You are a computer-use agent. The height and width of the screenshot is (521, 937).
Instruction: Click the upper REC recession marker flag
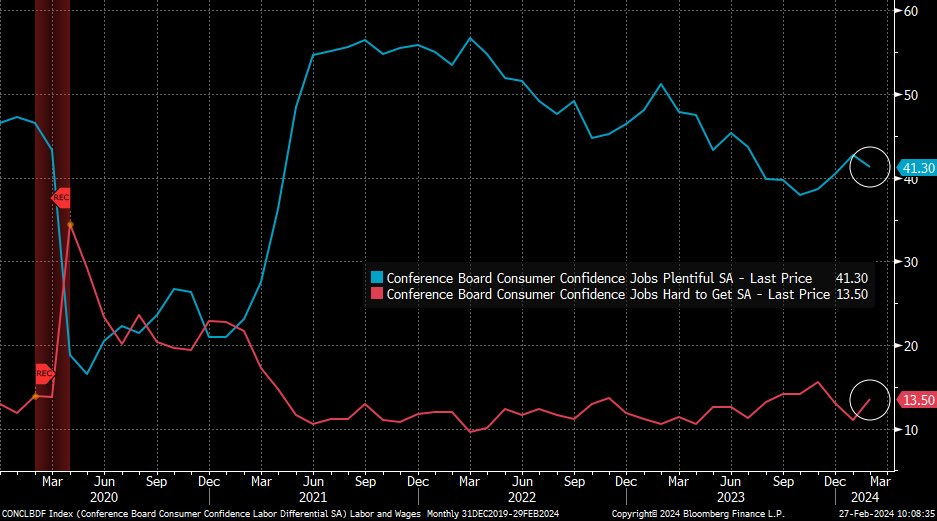(x=60, y=197)
